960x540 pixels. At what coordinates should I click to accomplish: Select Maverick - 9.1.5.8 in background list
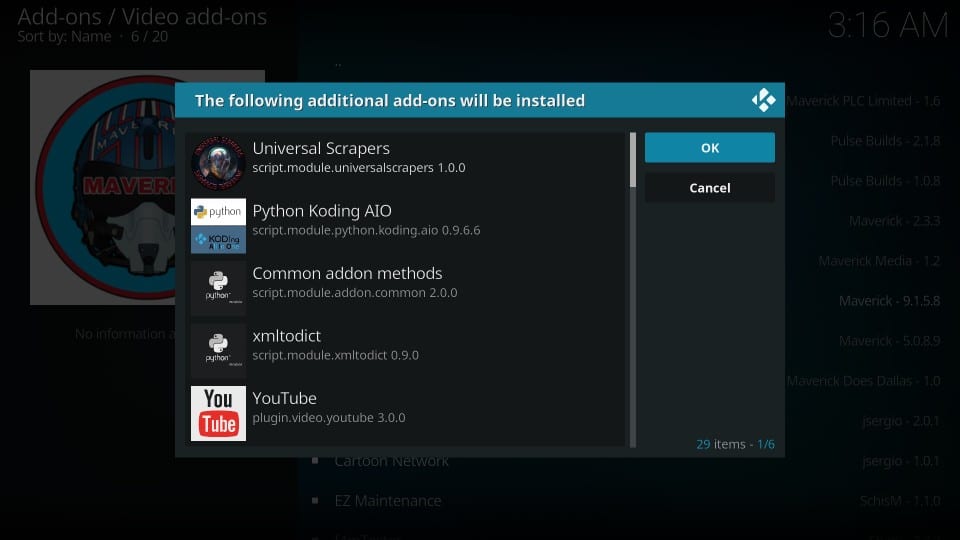(x=890, y=301)
